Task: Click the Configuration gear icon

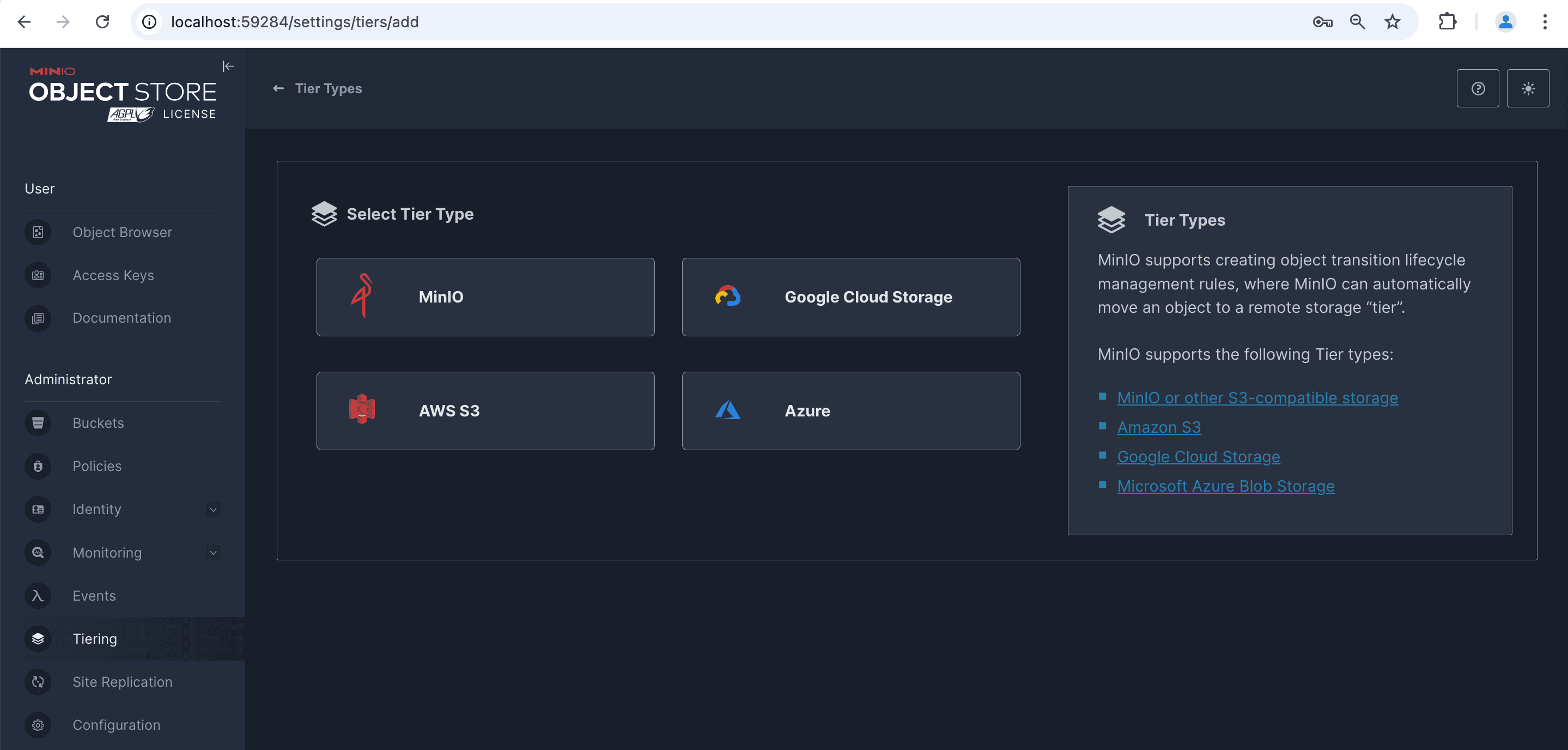Action: [38, 725]
